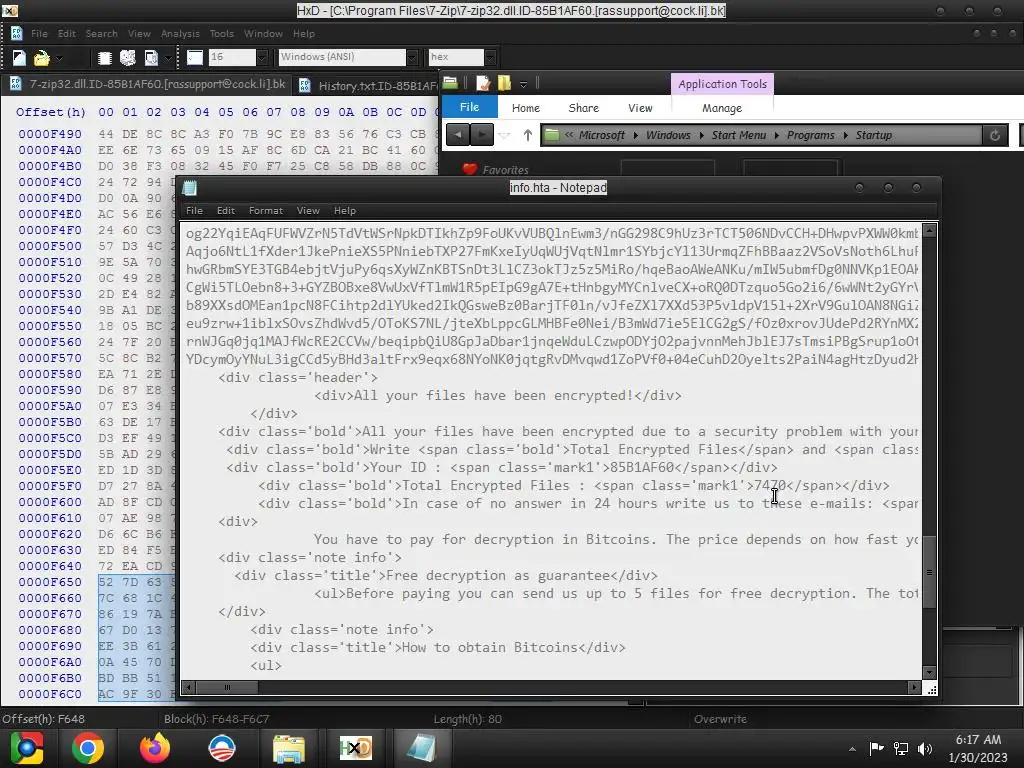Open the Share tab in Explorer ribbon
The image size is (1024, 768).
click(584, 108)
